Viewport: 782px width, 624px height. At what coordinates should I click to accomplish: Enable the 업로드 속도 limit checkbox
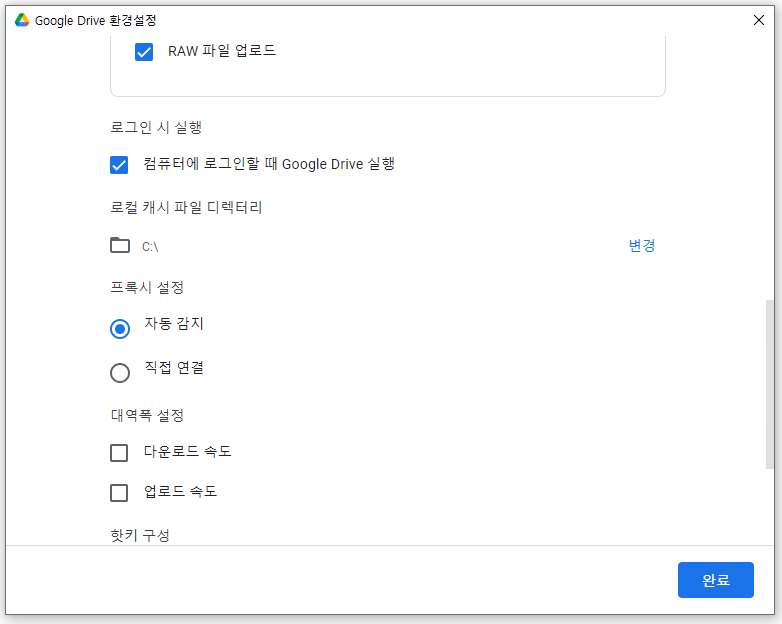(119, 493)
